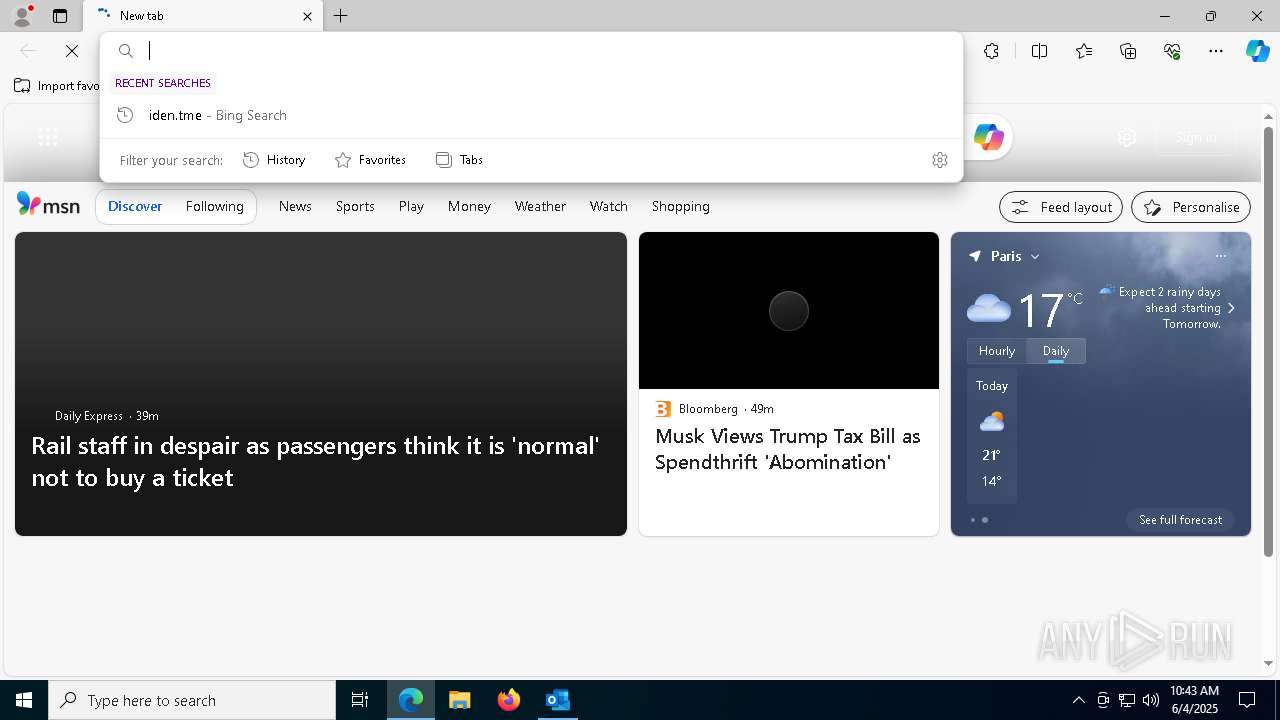1280x720 pixels.
Task: Open Task View in the taskbar
Action: [x=360, y=700]
